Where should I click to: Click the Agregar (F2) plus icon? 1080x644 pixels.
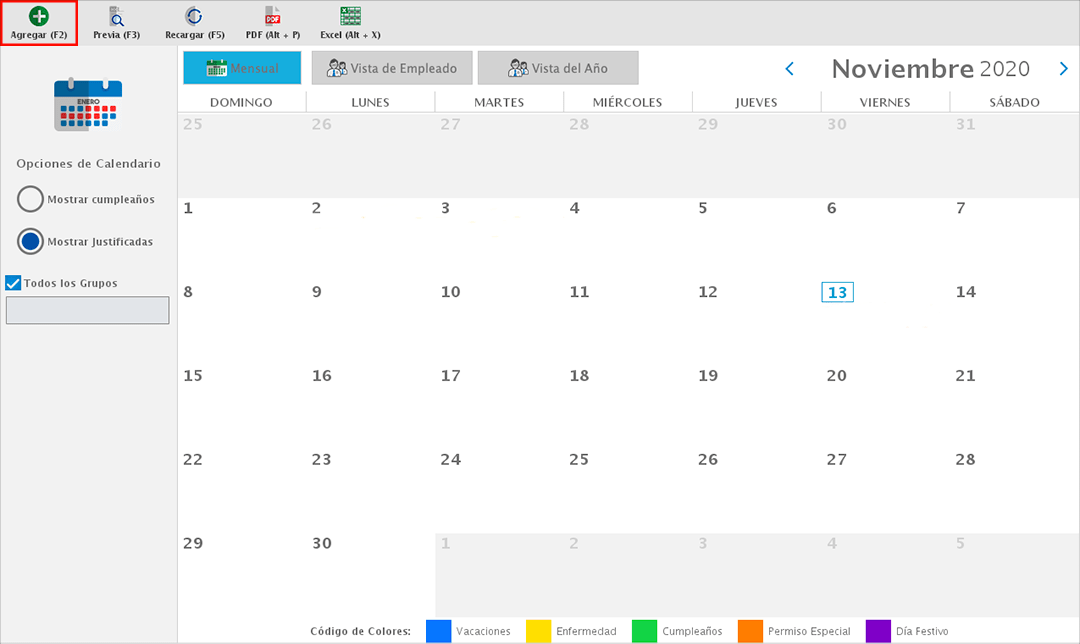(39, 16)
